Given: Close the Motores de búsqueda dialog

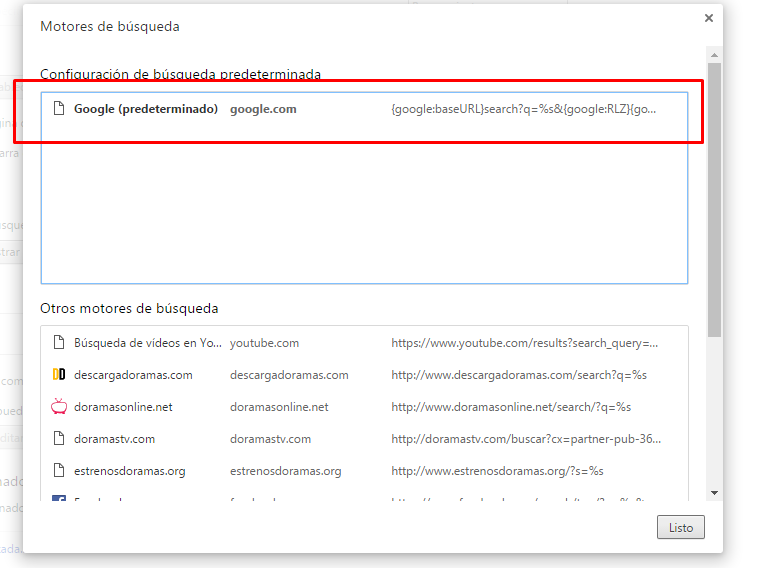Looking at the screenshot, I should (x=709, y=18).
